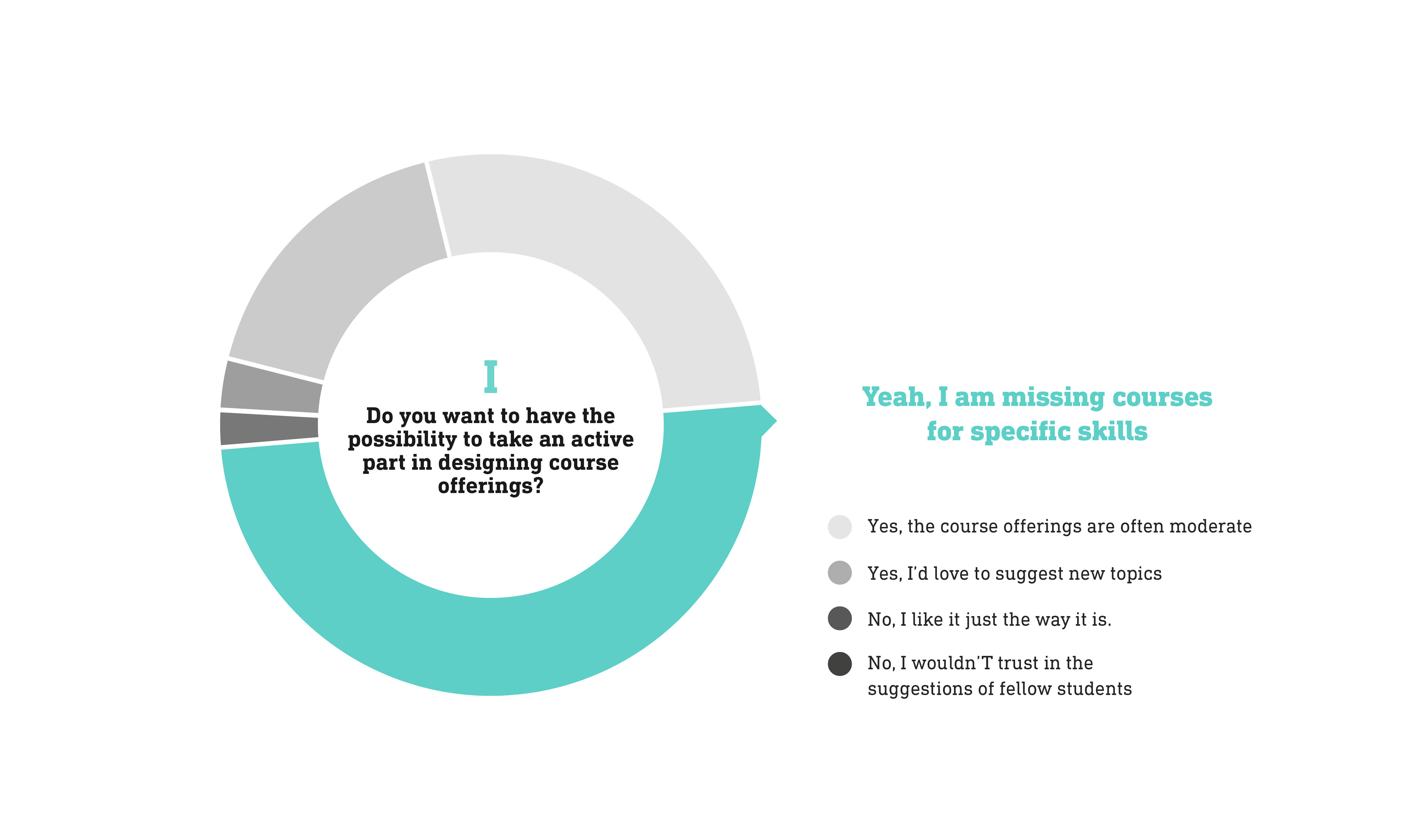This screenshot has height=840, width=1406.
Task: Click 'suggestions of fellow students' legend line
Action: [x=1000, y=689]
